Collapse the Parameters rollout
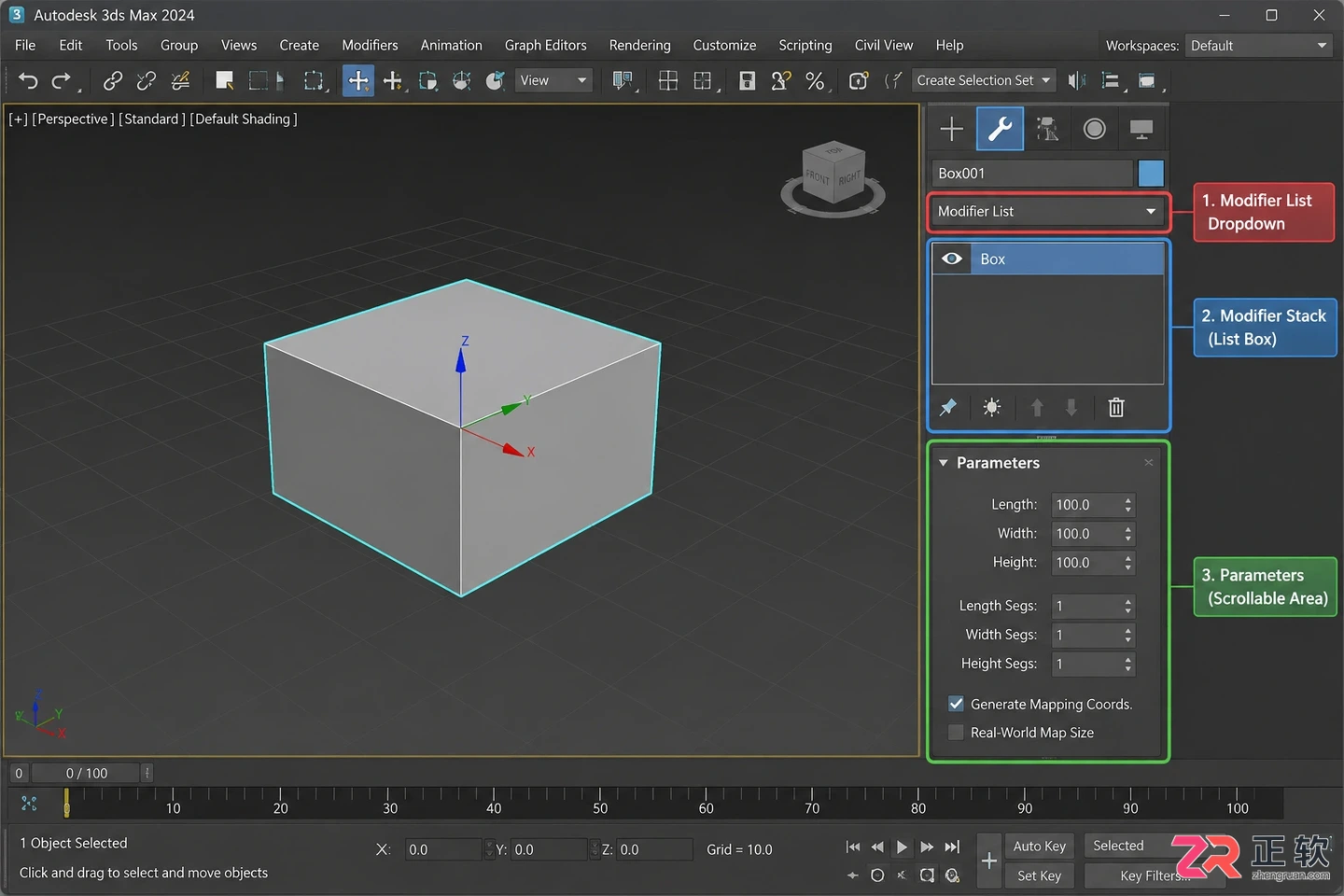Screen dimensions: 1344x896 [x=944, y=463]
